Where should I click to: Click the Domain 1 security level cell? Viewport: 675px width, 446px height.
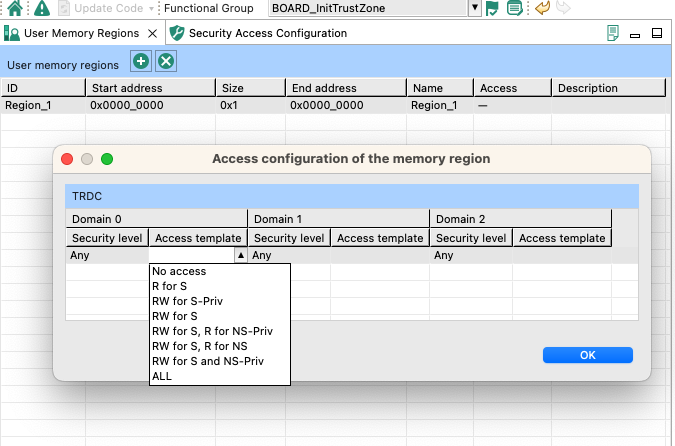[289, 256]
